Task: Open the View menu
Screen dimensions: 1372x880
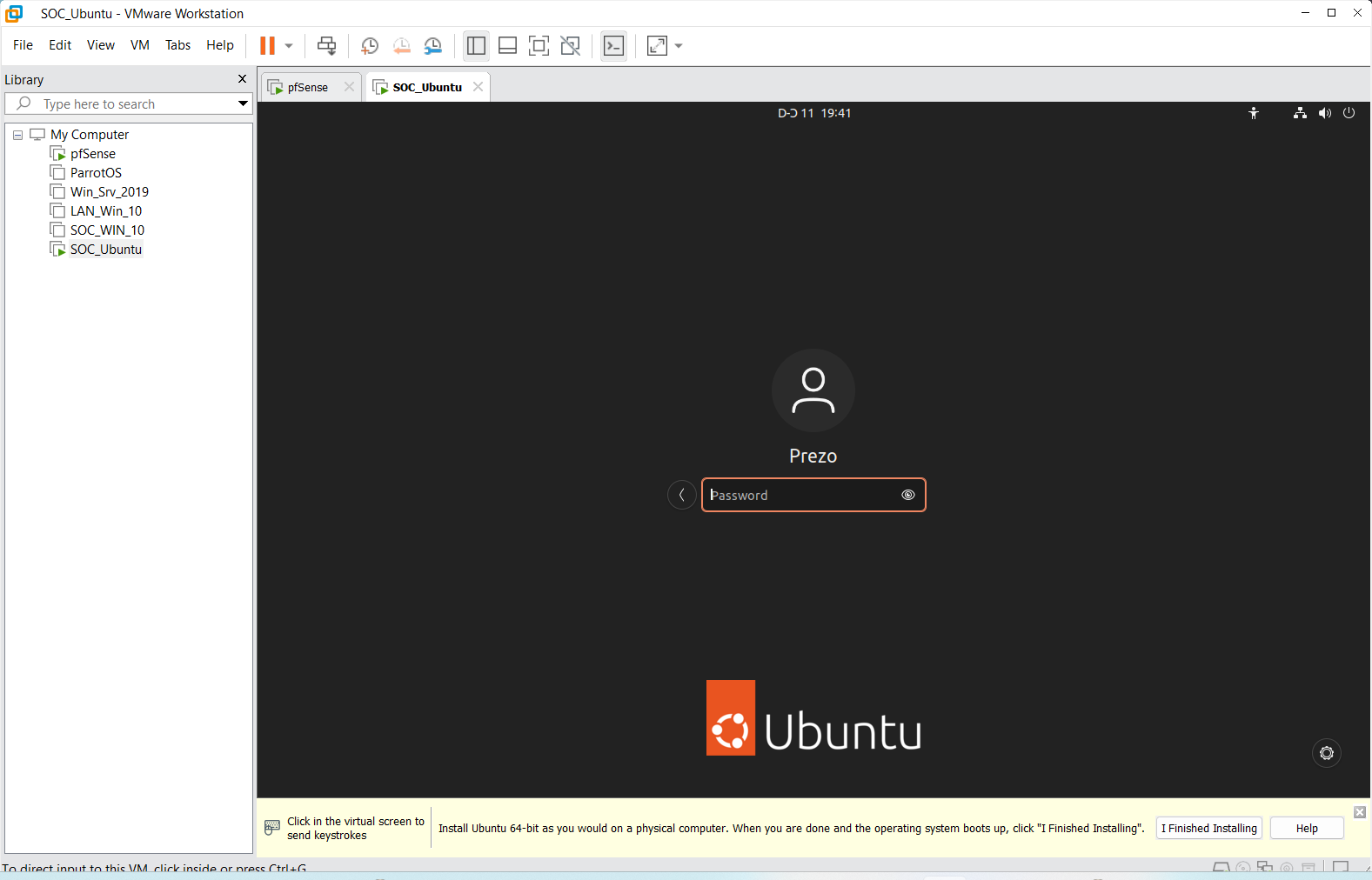Action: pyautogui.click(x=101, y=45)
